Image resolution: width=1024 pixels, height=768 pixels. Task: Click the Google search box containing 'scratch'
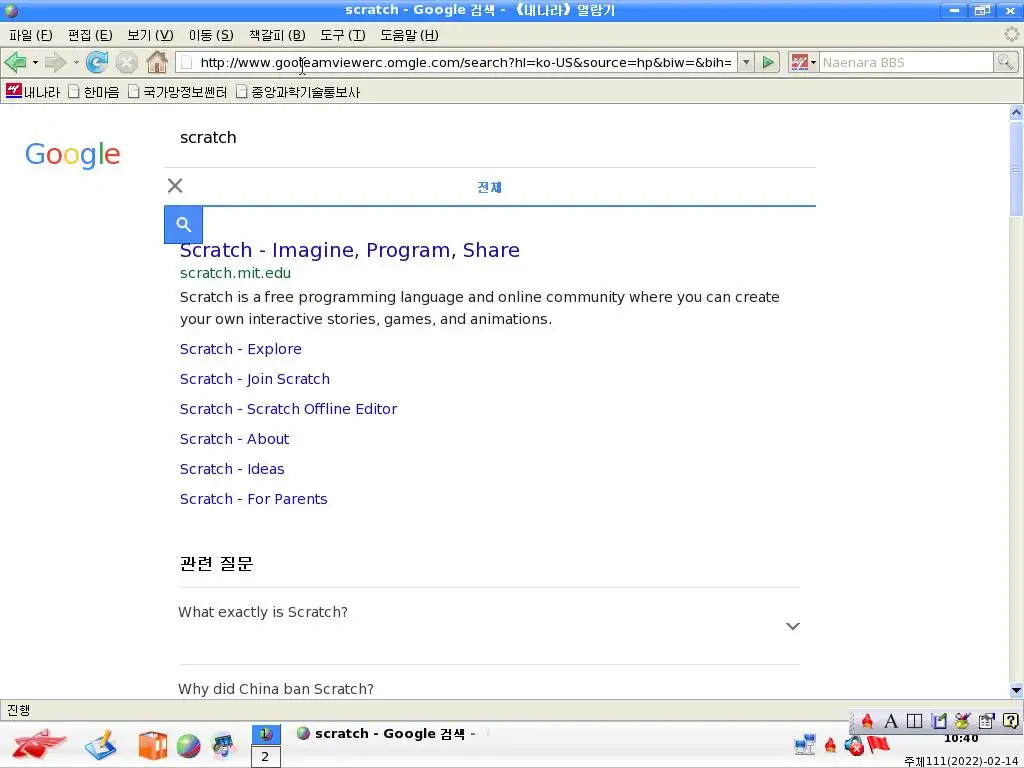(490, 138)
